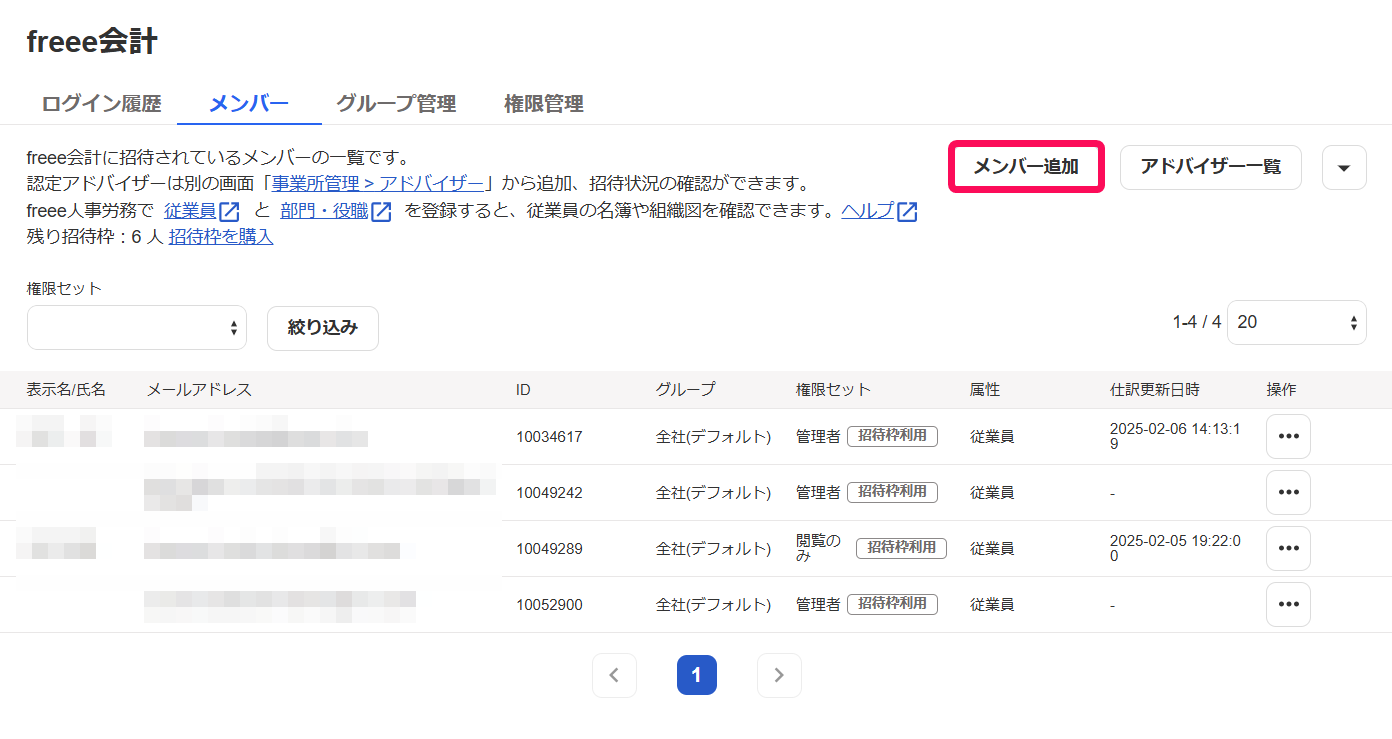Click 従業員 attribute in row 10049242
The image size is (1392, 739).
tap(992, 493)
